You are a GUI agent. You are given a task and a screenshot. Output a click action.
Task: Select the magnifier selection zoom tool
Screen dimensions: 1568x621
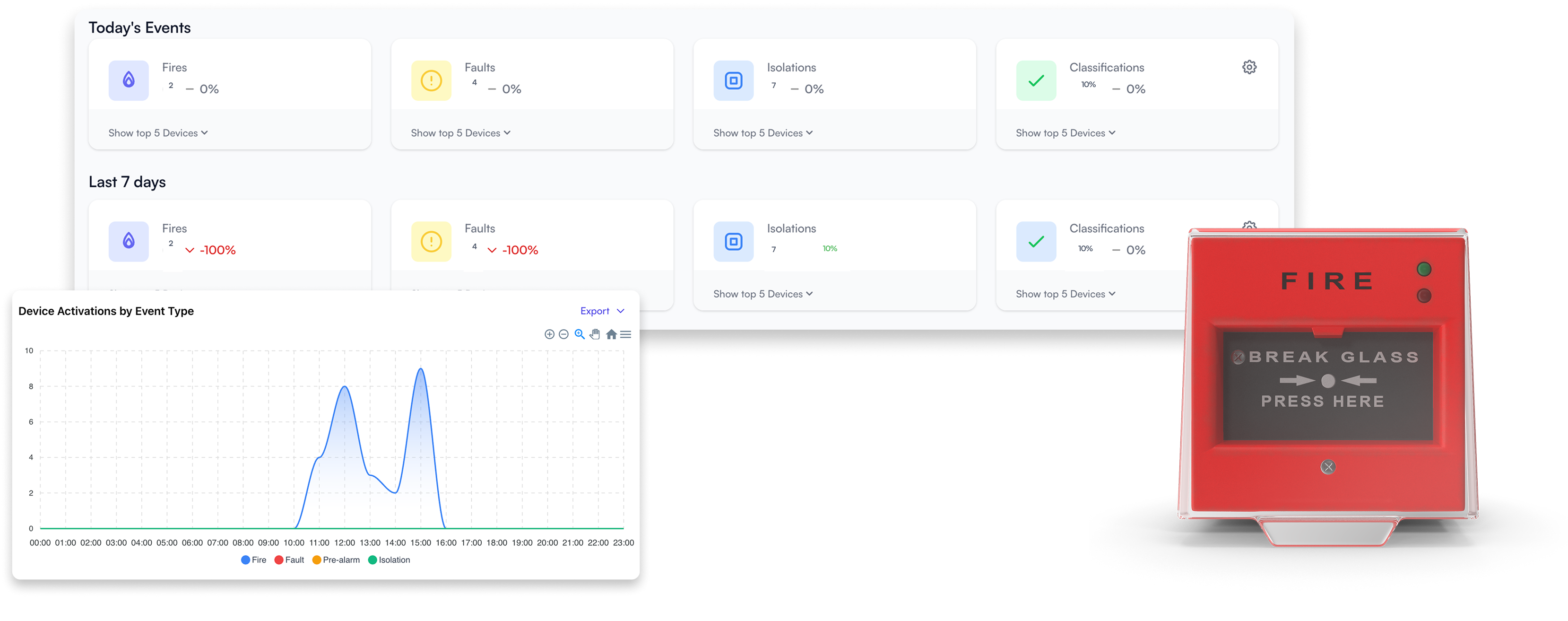pos(580,334)
